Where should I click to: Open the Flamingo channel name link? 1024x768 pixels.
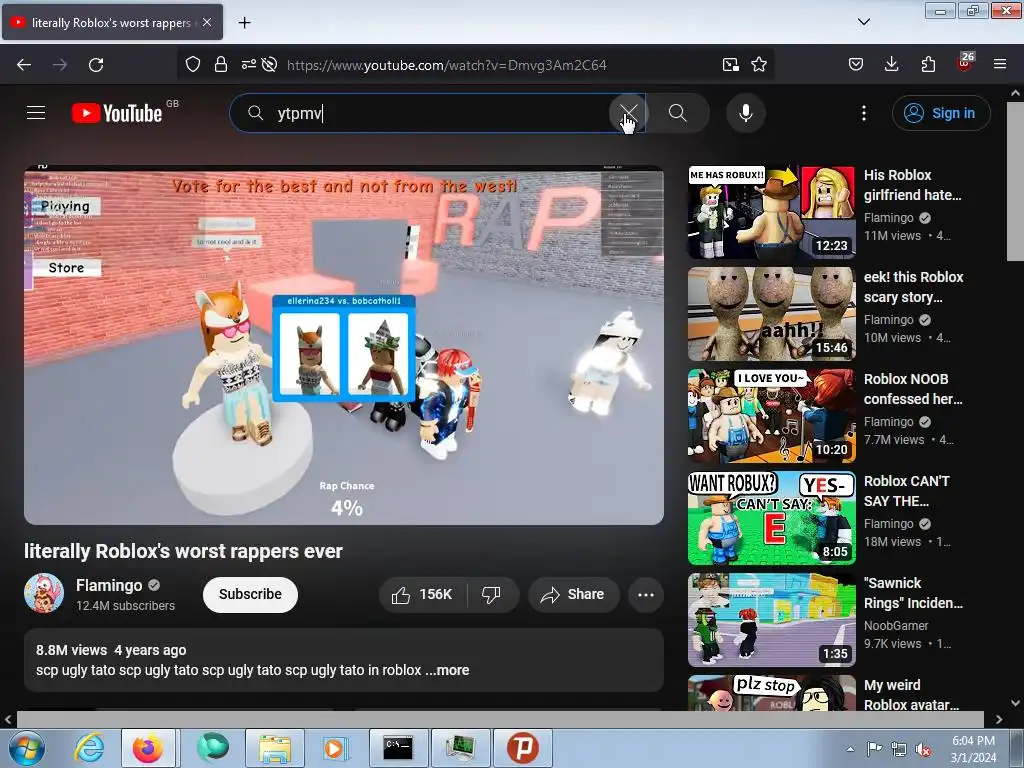(x=109, y=585)
